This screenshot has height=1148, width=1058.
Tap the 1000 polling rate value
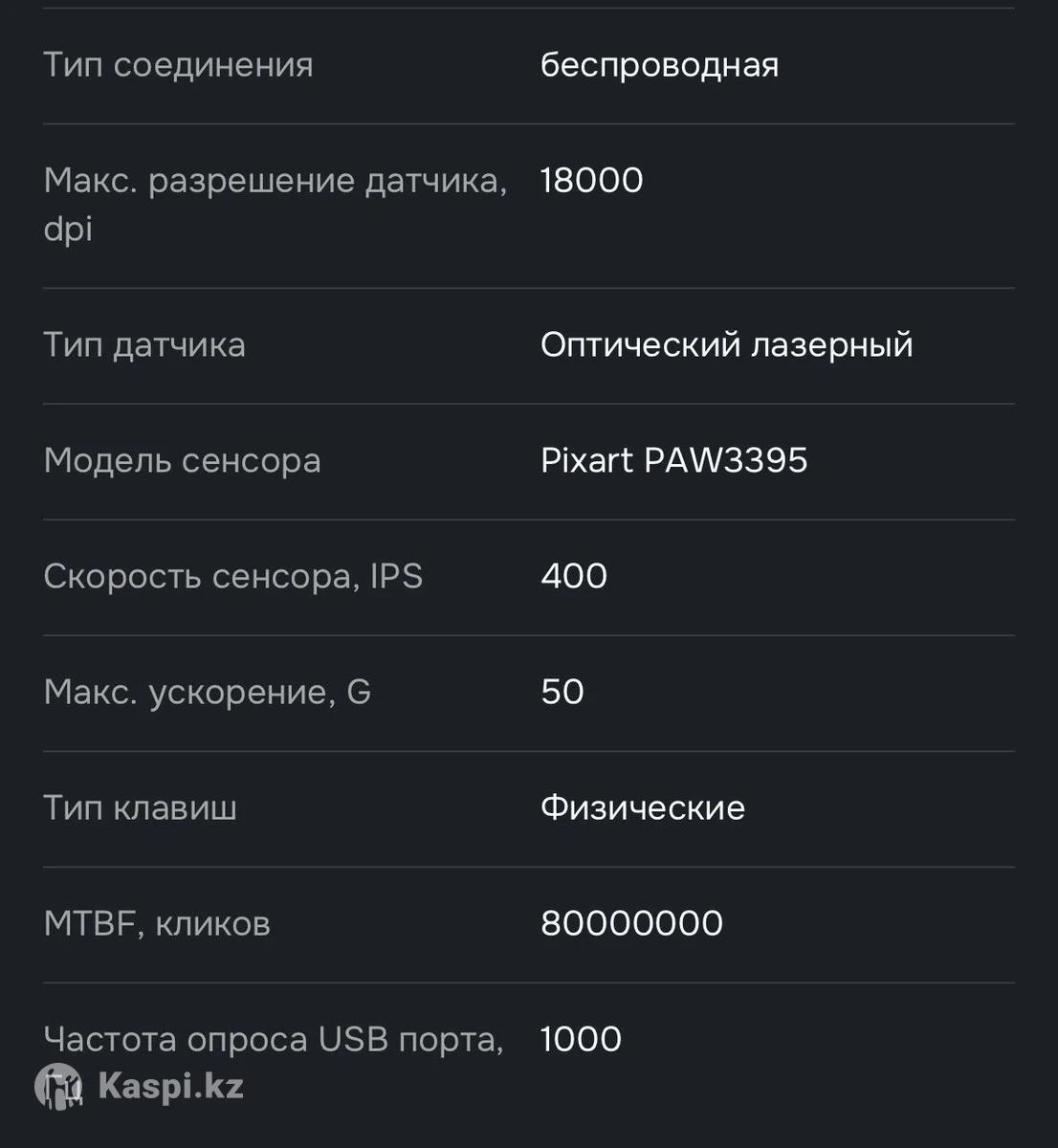coord(581,1039)
